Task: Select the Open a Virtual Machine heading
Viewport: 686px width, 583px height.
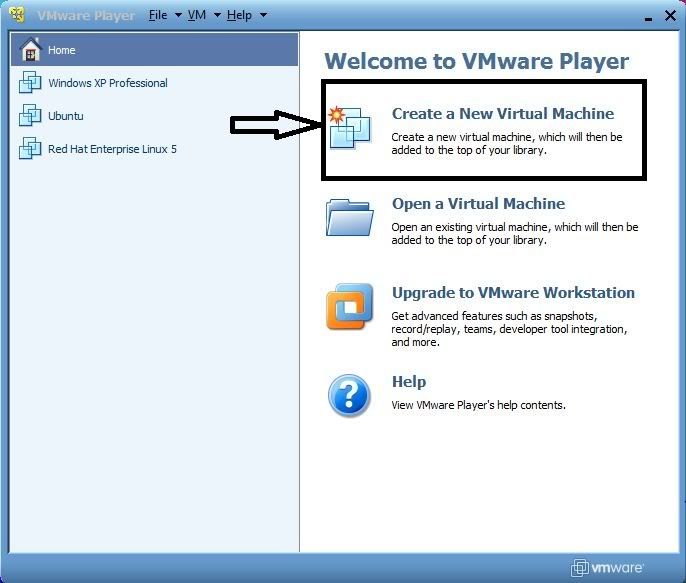Action: point(478,204)
